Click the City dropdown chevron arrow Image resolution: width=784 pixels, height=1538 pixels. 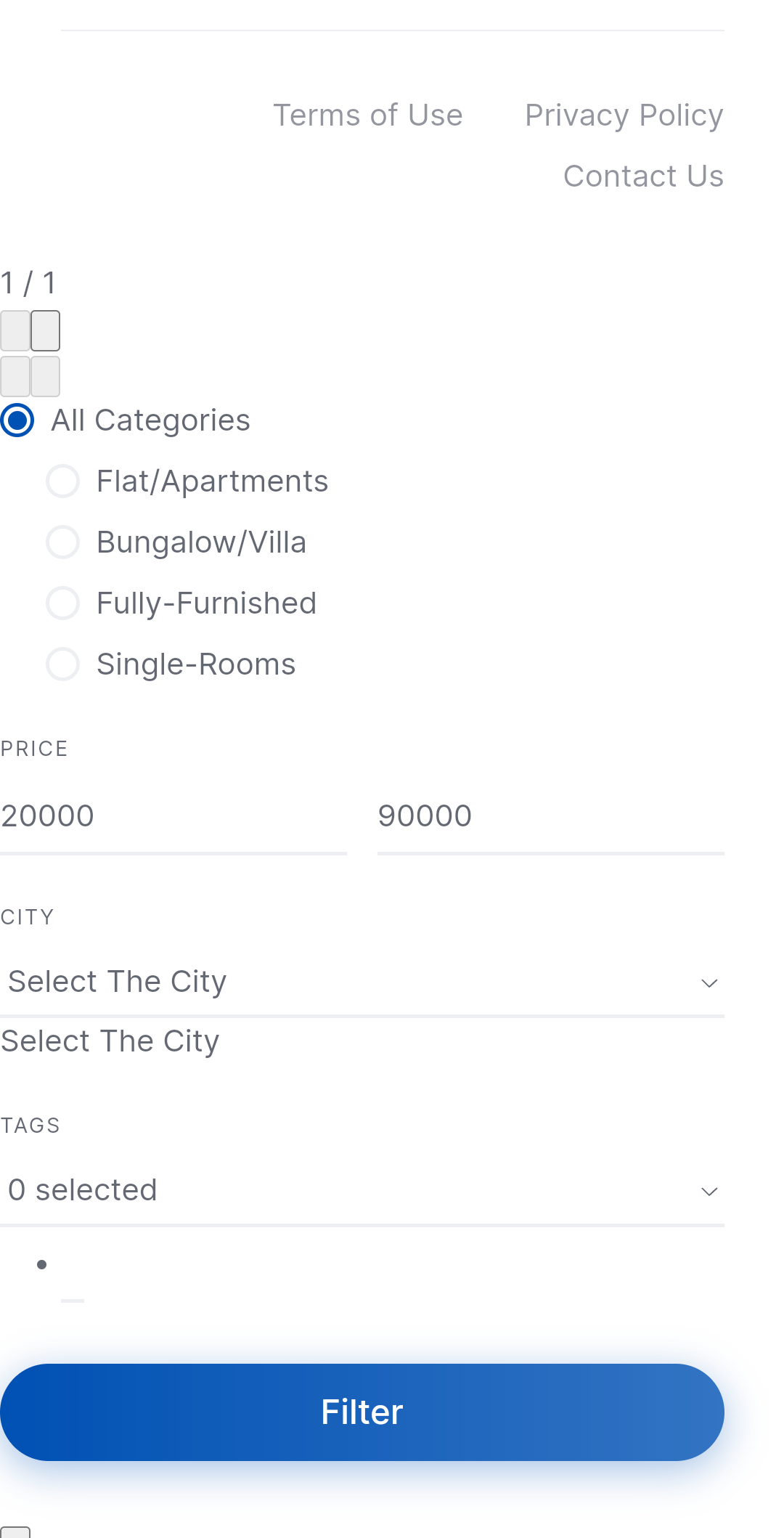point(709,983)
